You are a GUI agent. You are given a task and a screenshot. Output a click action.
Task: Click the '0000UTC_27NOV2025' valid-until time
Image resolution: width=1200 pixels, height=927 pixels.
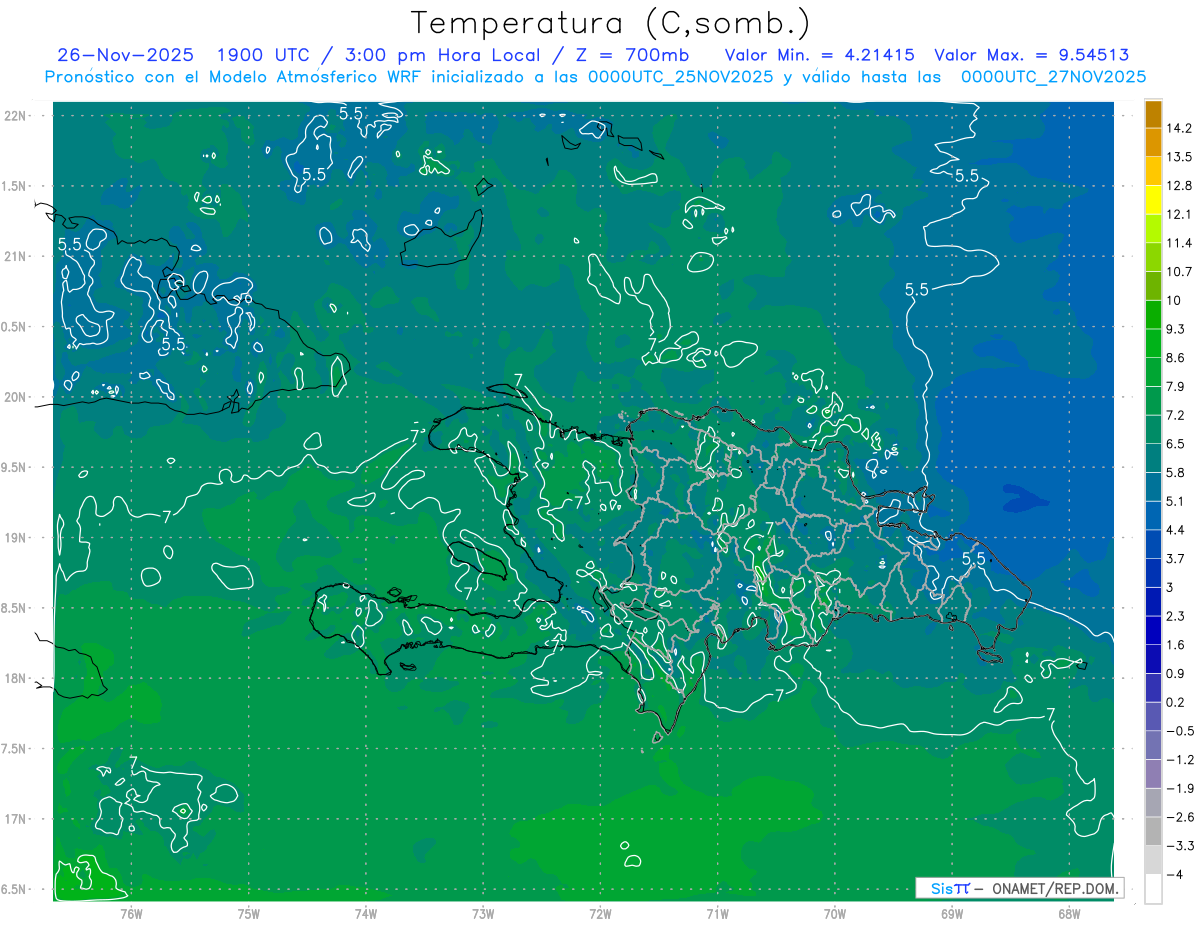click(x=1054, y=77)
